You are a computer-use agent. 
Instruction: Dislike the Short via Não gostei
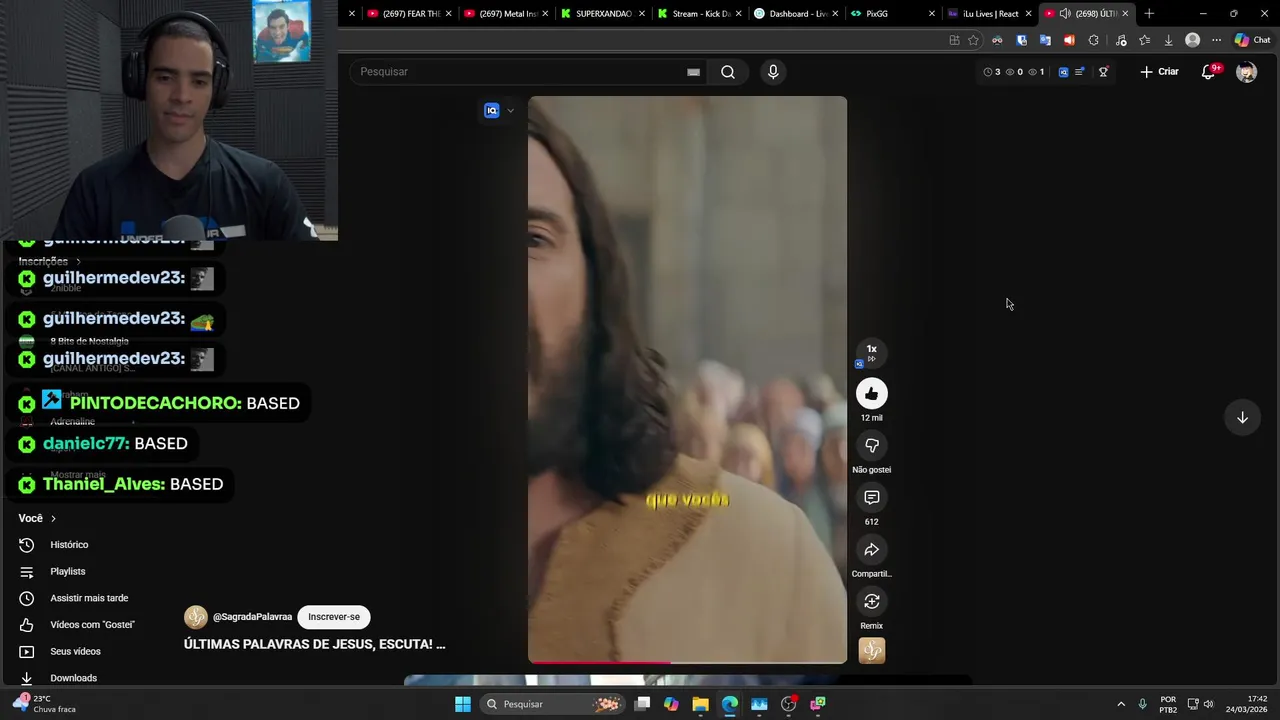[872, 446]
